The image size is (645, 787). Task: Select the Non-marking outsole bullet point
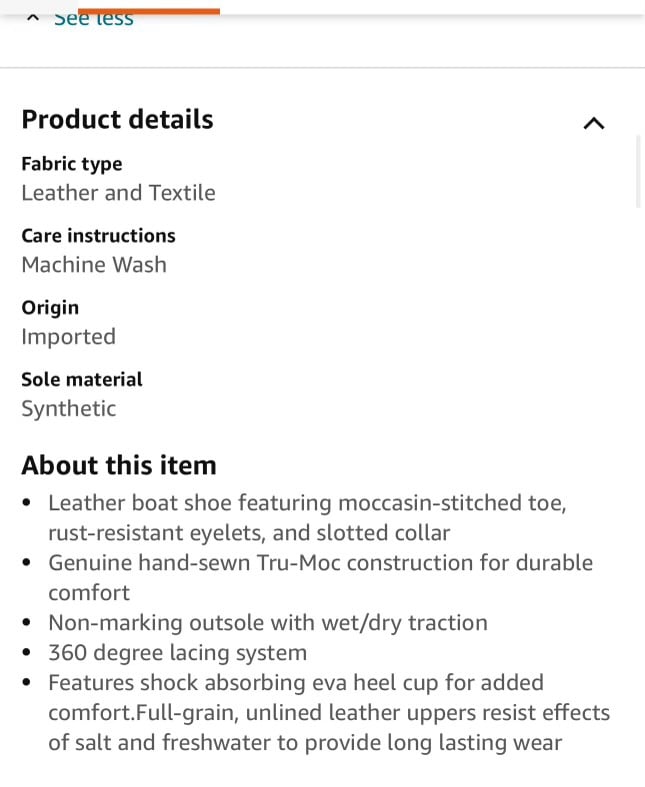coord(268,623)
